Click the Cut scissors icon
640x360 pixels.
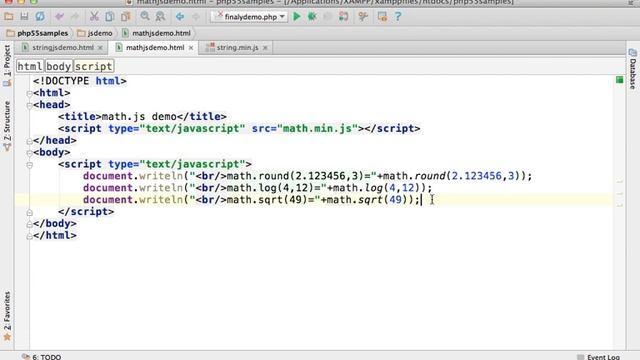(x=94, y=17)
